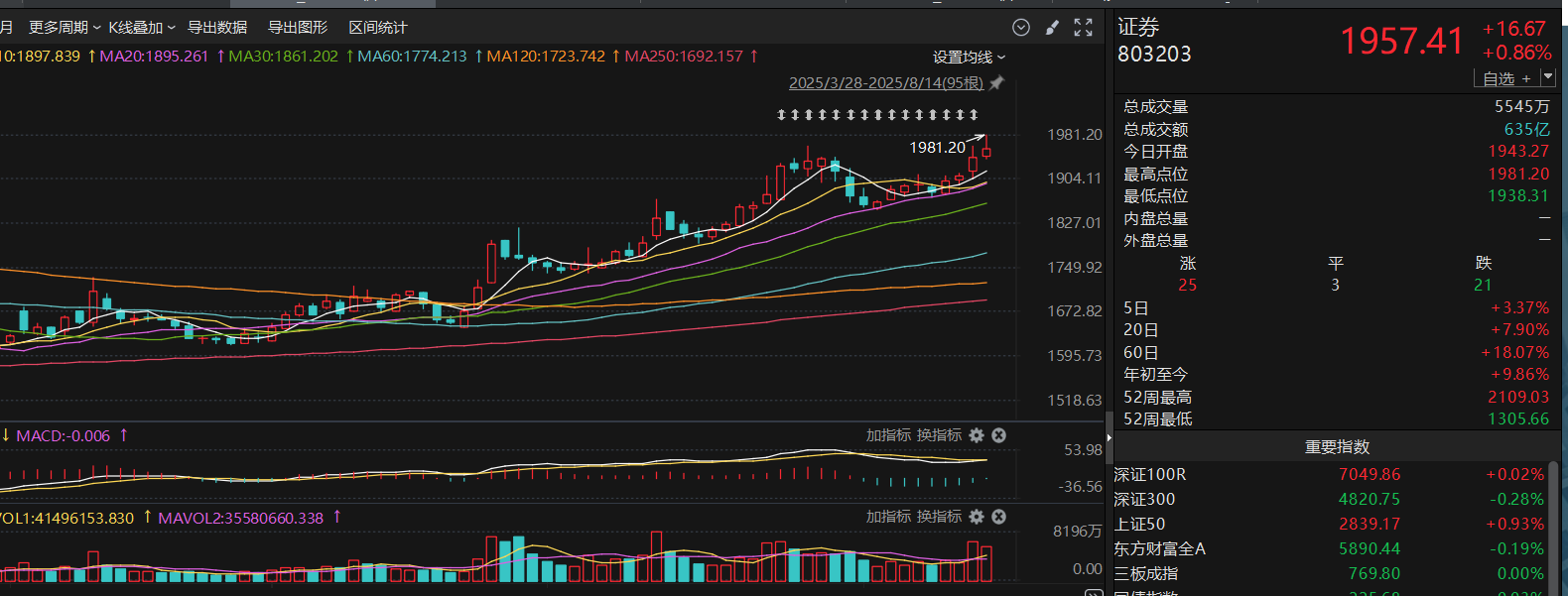1568x596 pixels.
Task: Click MA20:1895.261 legend label
Action: [x=154, y=57]
